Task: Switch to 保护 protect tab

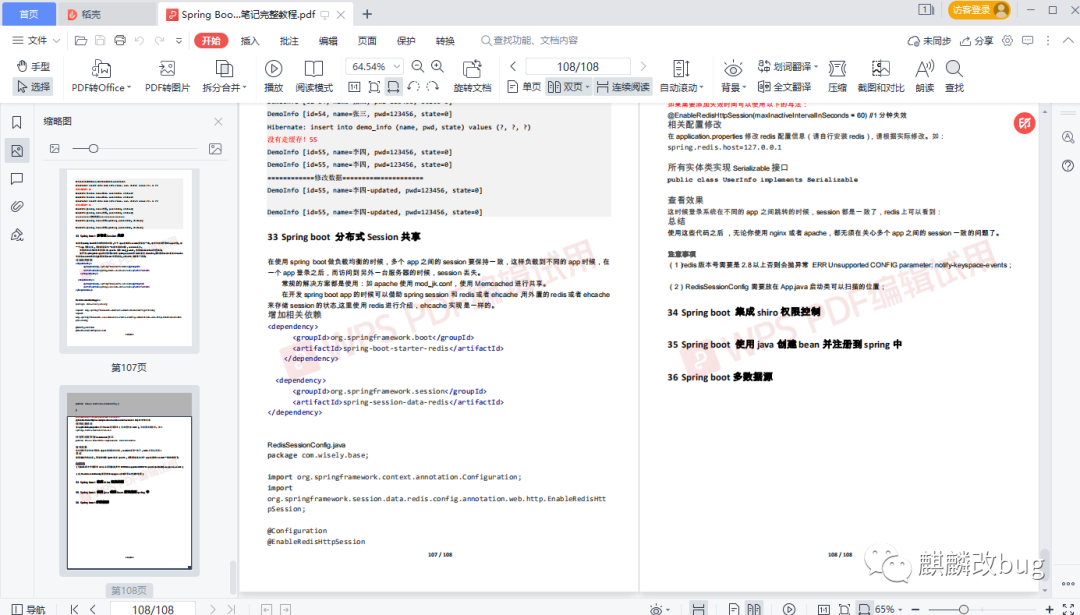Action: pos(406,41)
